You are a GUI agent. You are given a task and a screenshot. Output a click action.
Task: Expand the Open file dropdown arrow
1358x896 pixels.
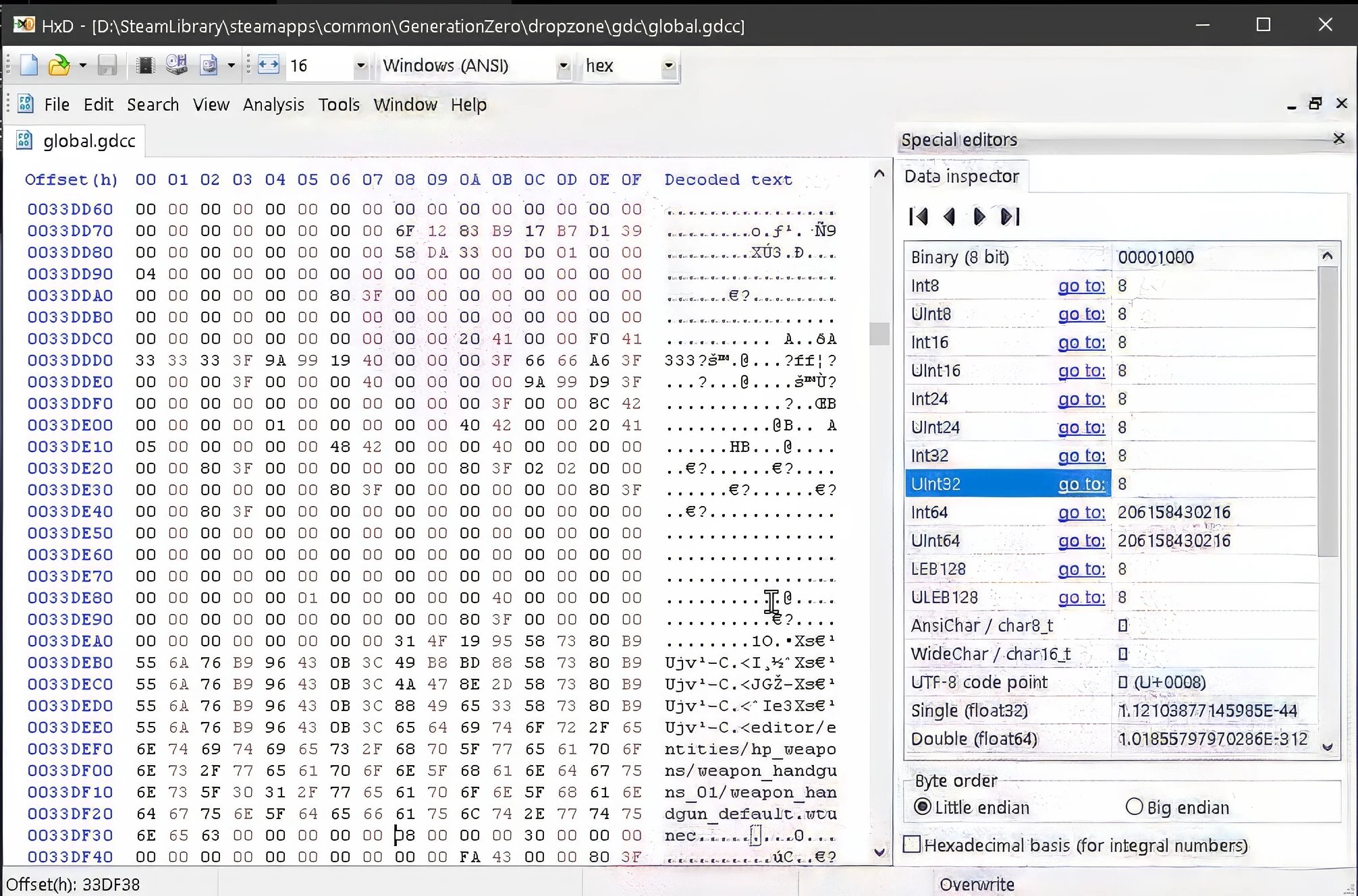click(x=82, y=65)
